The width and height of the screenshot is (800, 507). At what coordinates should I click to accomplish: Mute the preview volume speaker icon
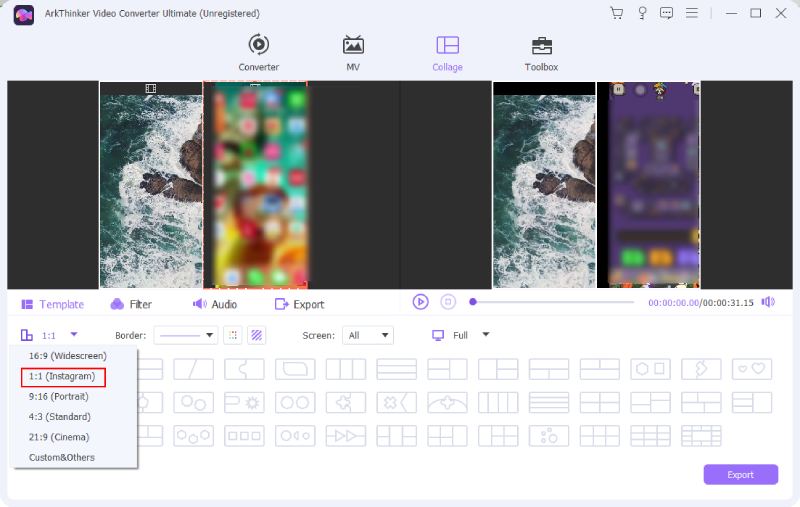768,302
